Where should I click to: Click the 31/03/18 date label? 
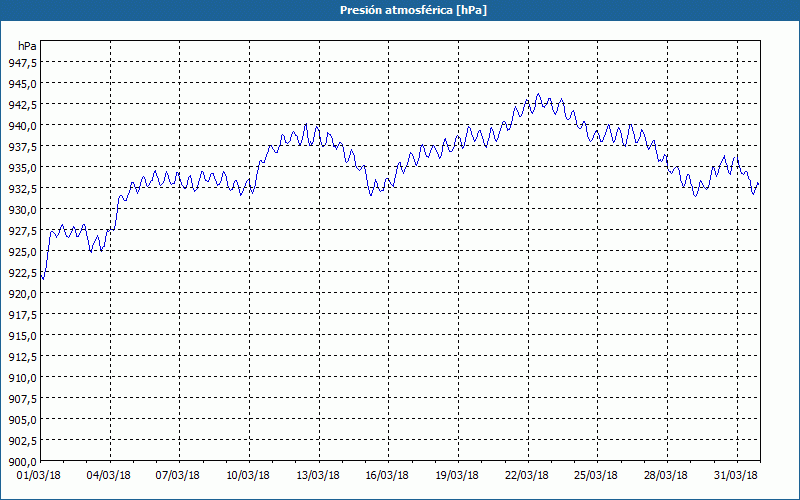(x=736, y=475)
